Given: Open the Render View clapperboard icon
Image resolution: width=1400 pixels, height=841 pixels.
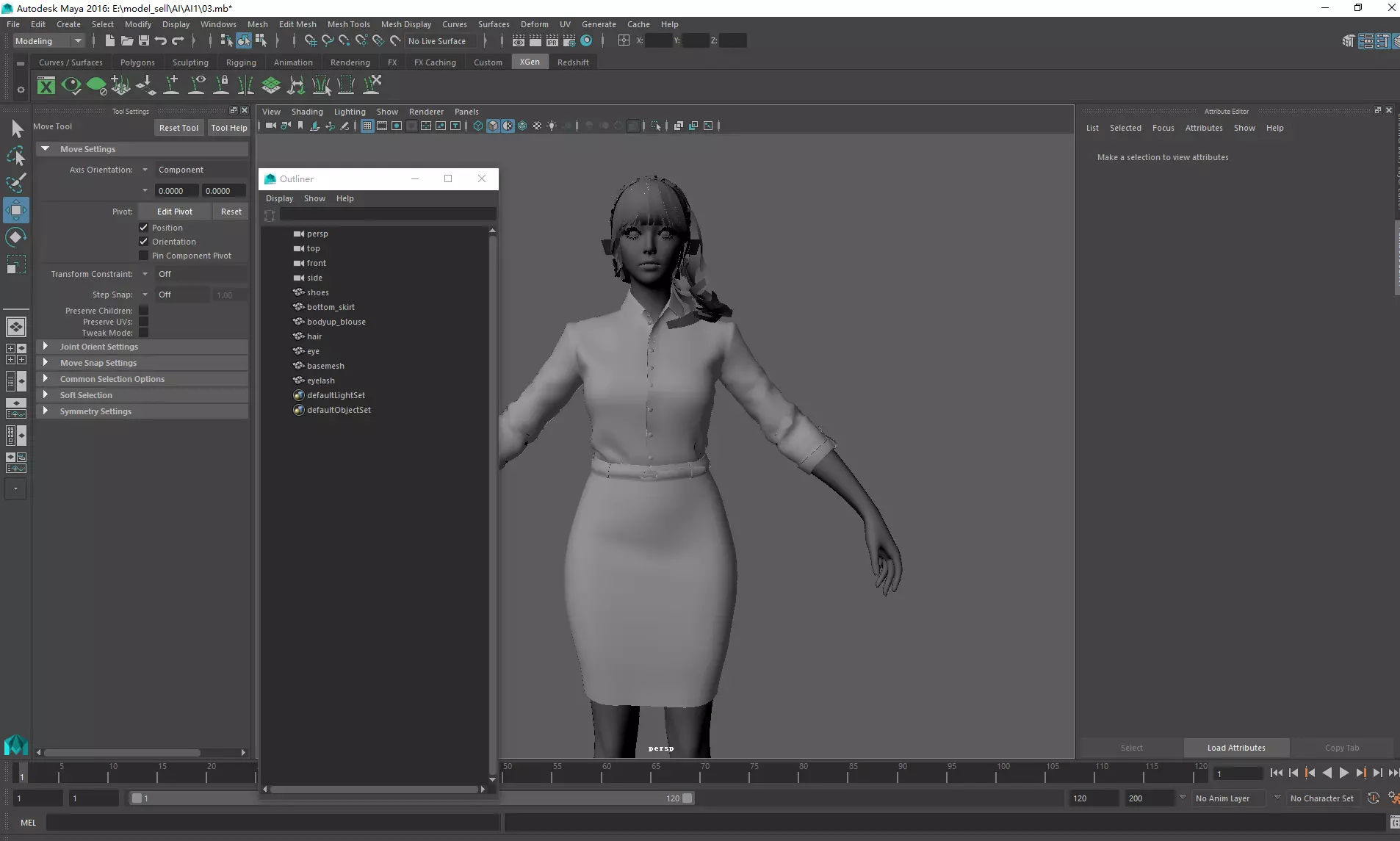Looking at the screenshot, I should coord(519,40).
